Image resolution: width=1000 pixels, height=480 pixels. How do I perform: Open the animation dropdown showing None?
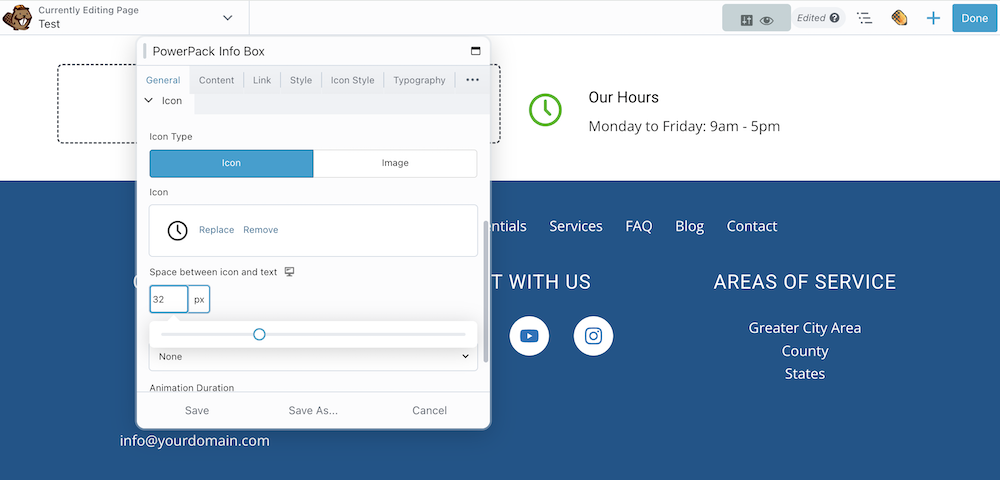[x=313, y=356]
